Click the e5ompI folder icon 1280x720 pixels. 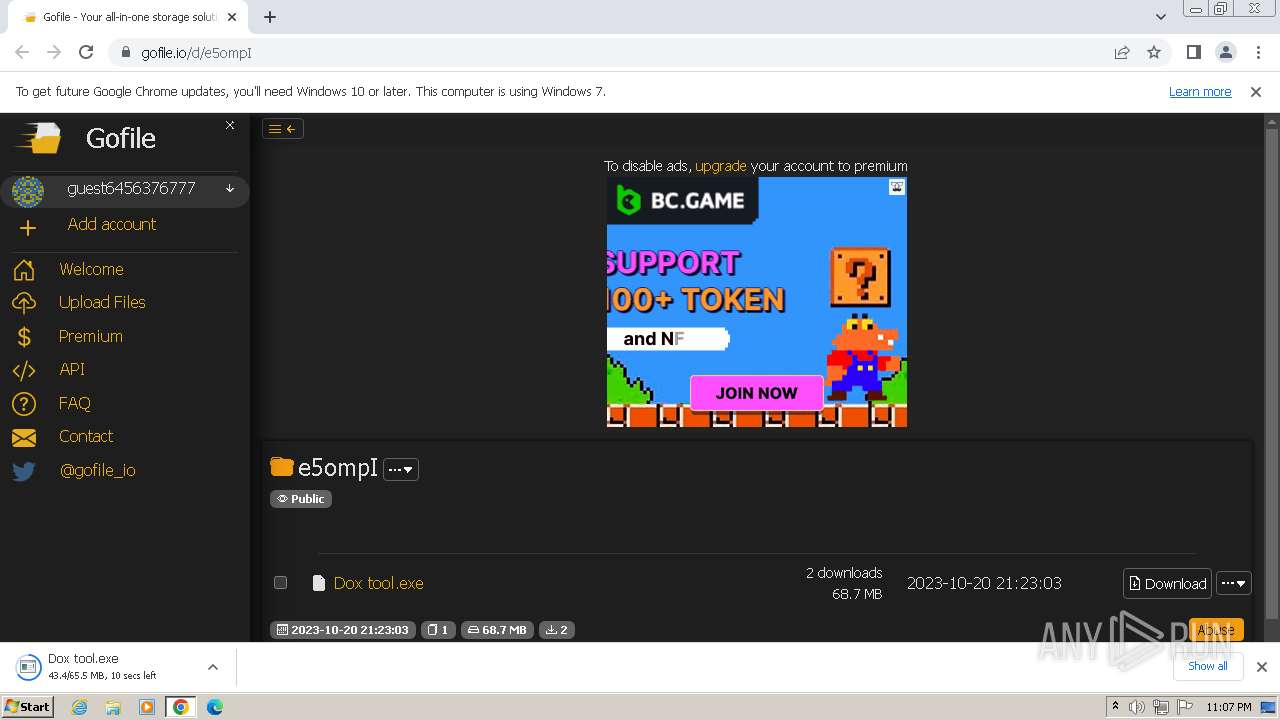click(x=282, y=467)
